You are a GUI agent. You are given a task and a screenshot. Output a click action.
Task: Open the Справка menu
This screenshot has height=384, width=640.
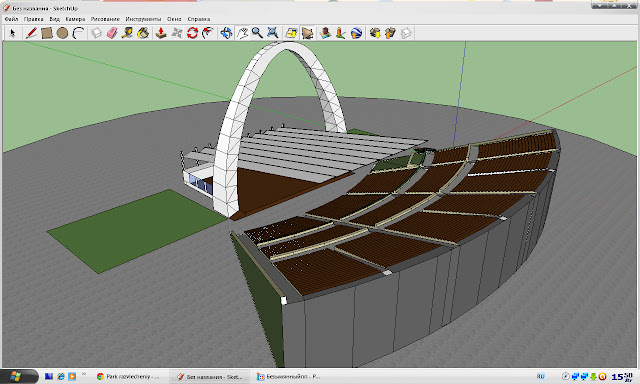coord(199,19)
